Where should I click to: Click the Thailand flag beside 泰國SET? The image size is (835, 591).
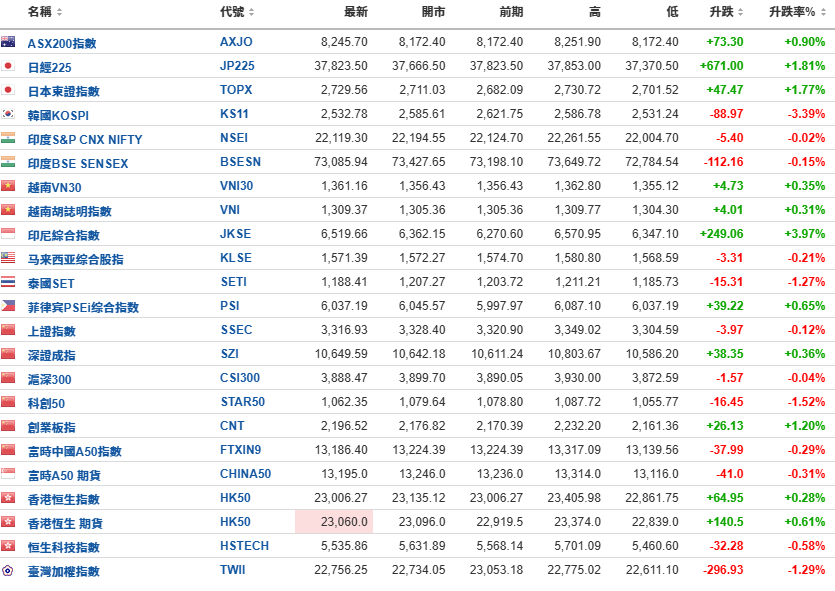[x=7, y=282]
